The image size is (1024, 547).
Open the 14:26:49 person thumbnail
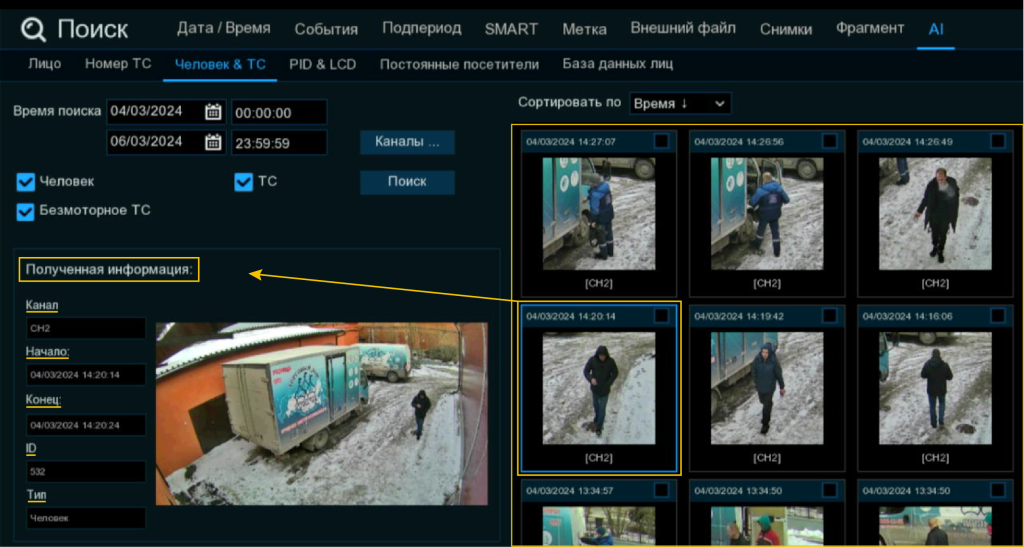coord(935,213)
